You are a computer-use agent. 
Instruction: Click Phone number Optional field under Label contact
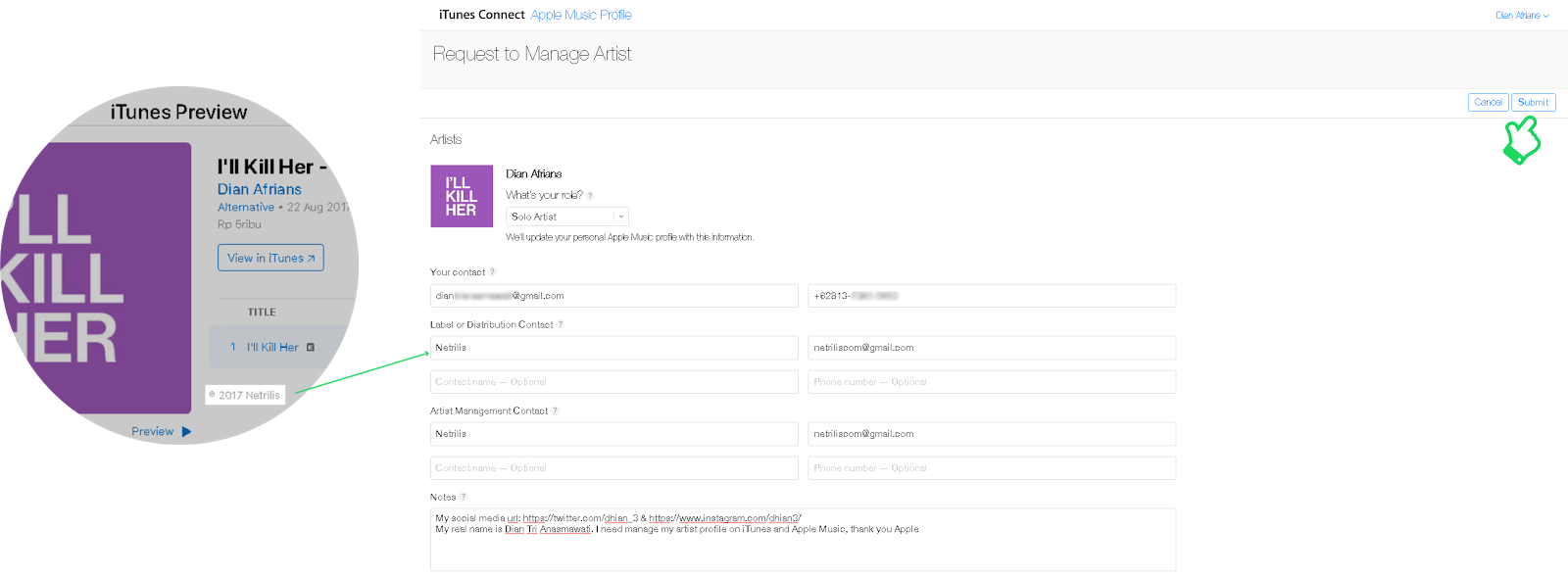point(992,382)
